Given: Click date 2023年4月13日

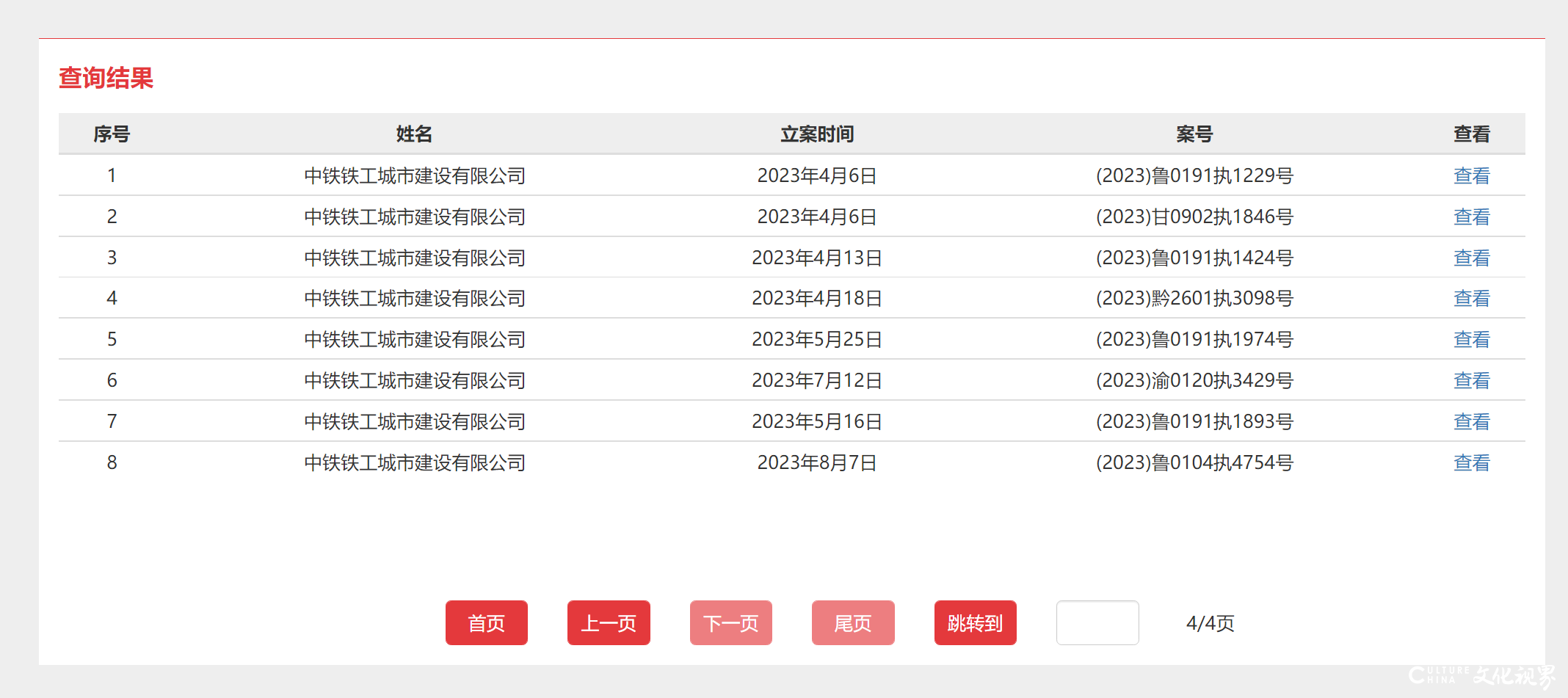Looking at the screenshot, I should (817, 258).
